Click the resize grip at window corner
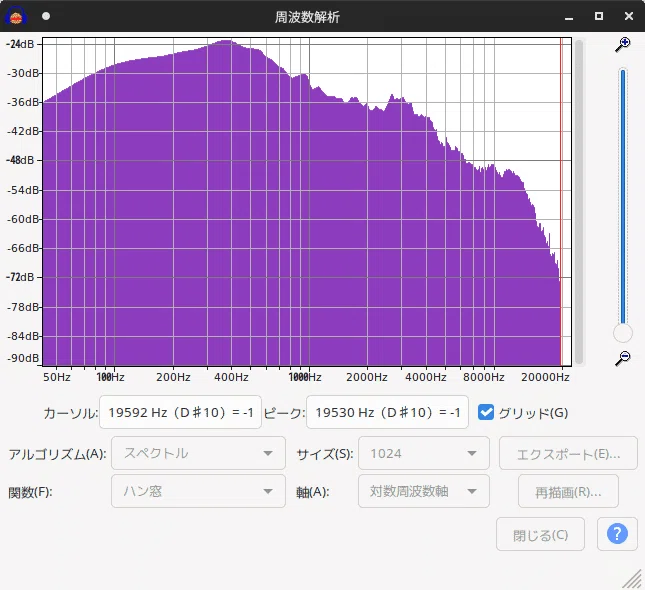This screenshot has width=645, height=590. coord(633,578)
